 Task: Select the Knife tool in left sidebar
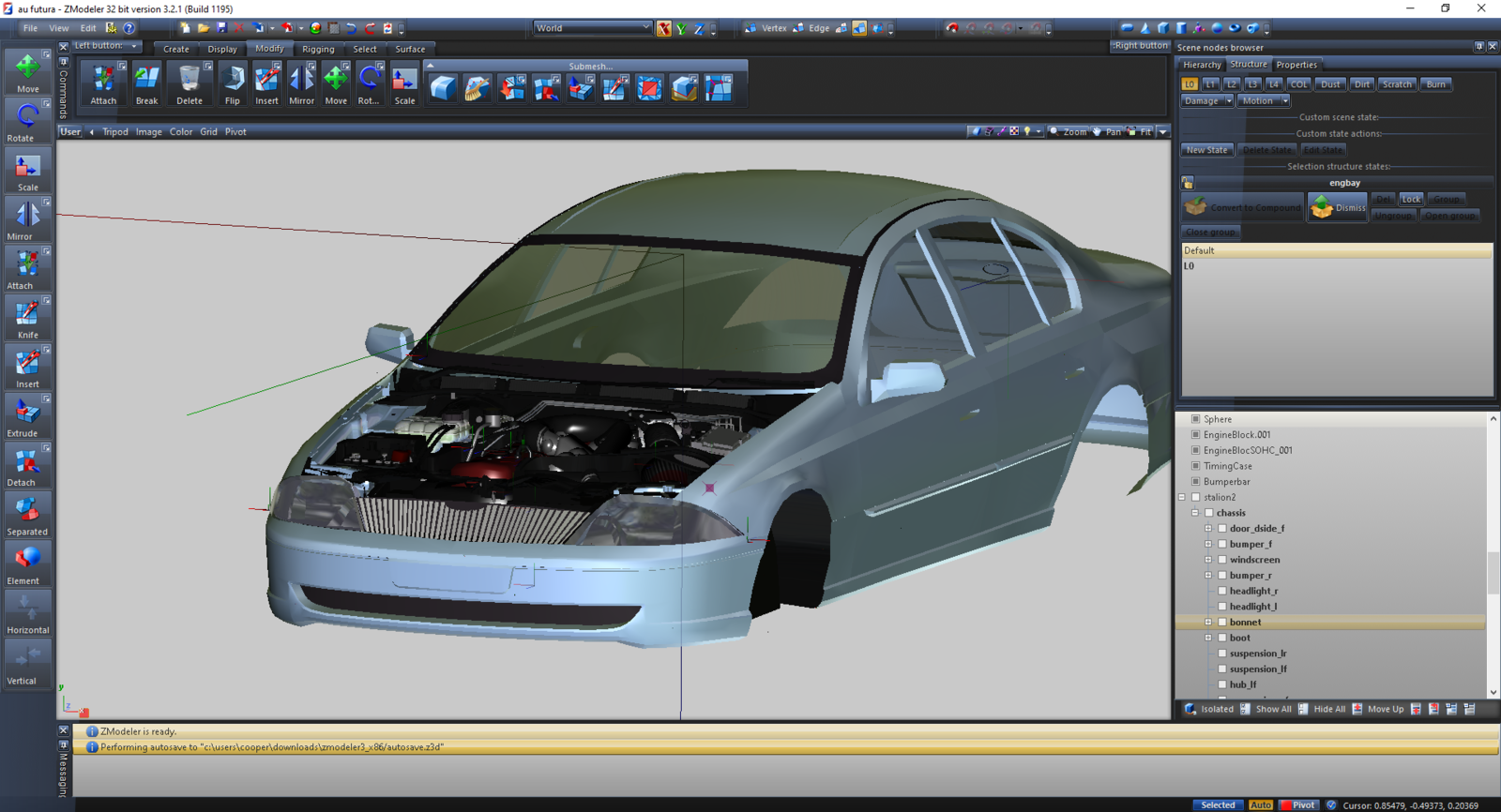coord(27,317)
